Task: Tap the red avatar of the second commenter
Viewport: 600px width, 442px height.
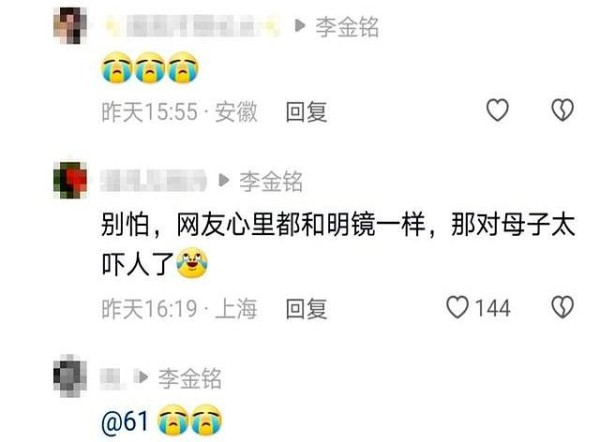Action: (x=70, y=180)
